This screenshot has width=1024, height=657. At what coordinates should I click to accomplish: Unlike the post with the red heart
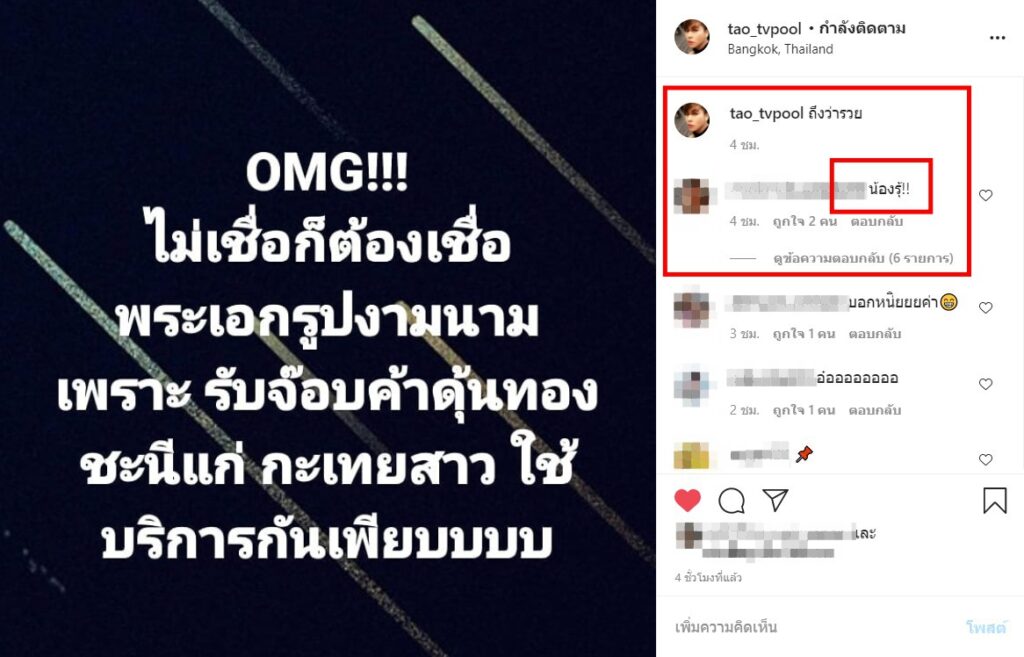[687, 500]
